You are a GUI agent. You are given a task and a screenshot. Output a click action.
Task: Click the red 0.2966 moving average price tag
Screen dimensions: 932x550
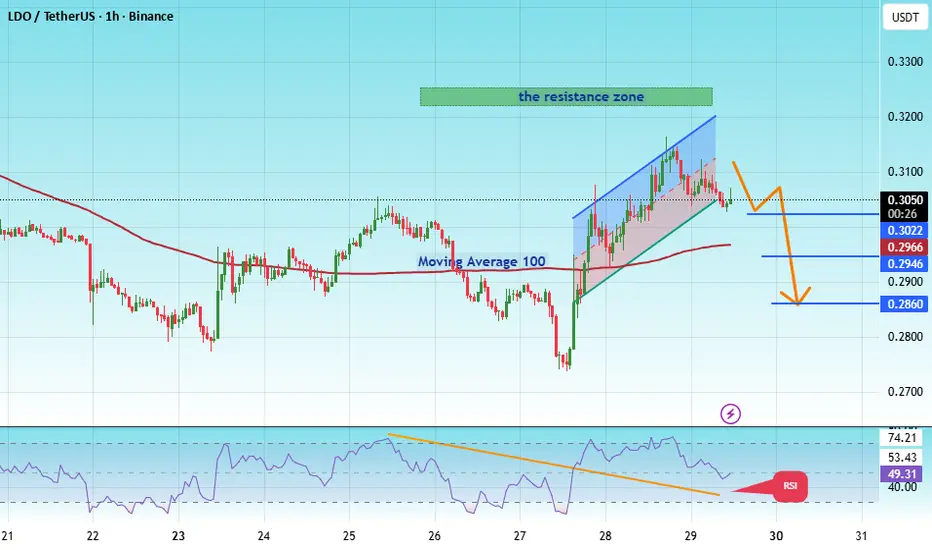903,247
